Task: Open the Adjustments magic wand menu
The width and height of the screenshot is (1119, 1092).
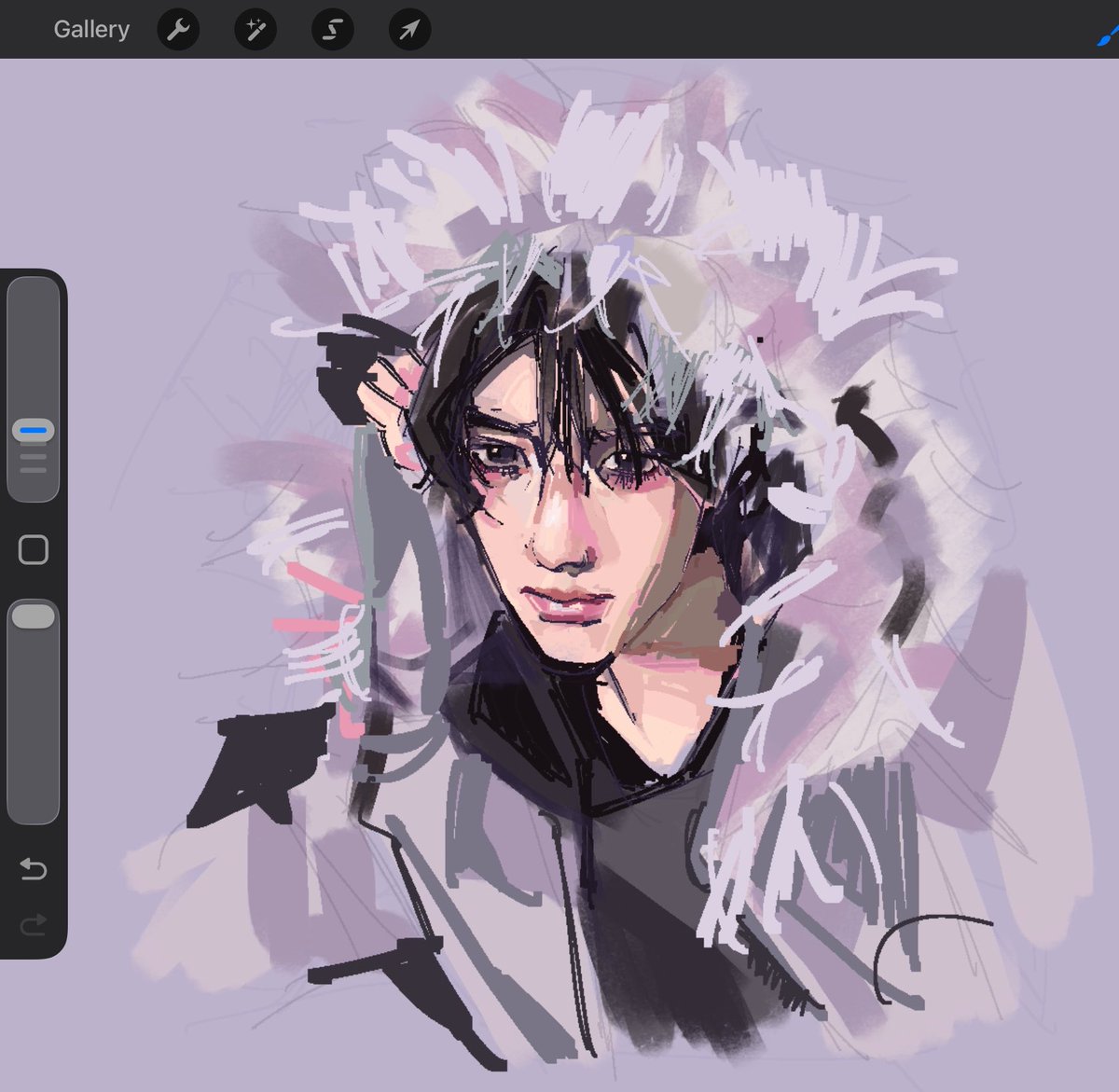Action: (x=255, y=30)
